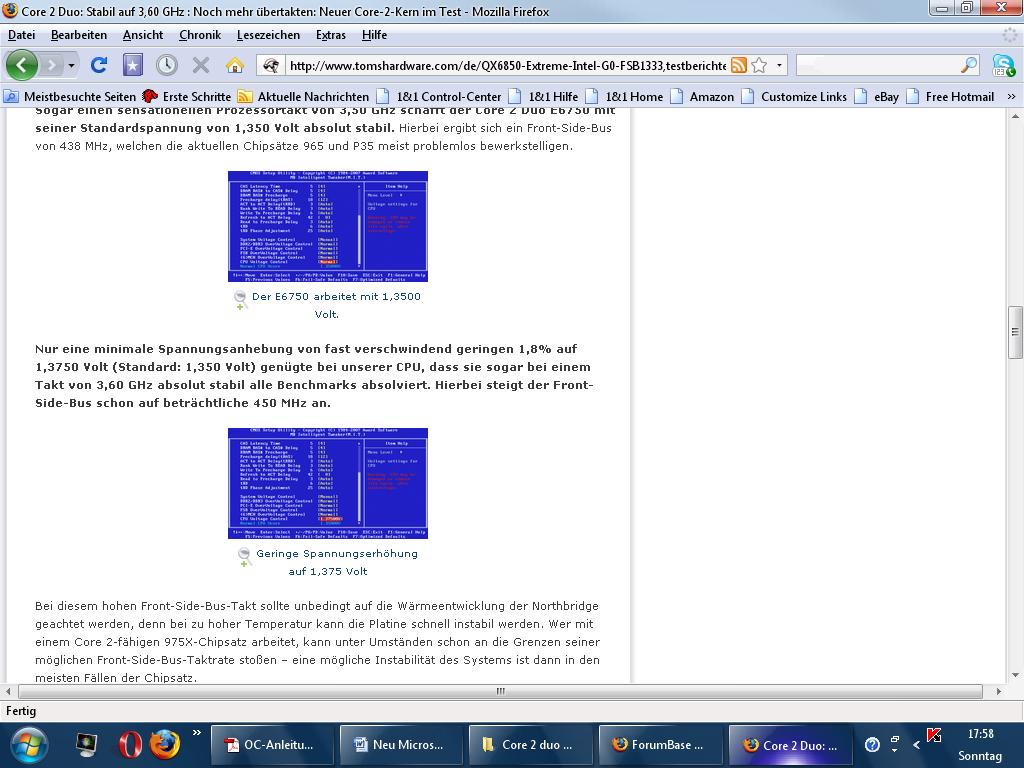
Task: Click the zoom magnifier beside 'Geringe Spannungserhöhung'
Action: point(244,556)
